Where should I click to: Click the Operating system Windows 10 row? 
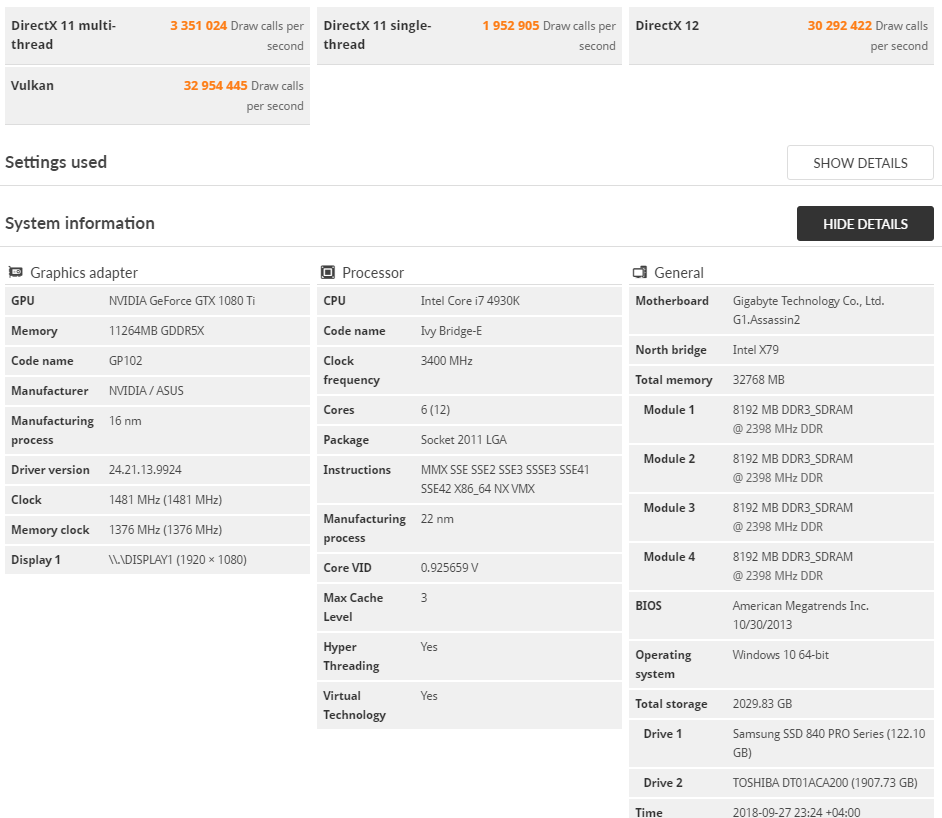[781, 664]
